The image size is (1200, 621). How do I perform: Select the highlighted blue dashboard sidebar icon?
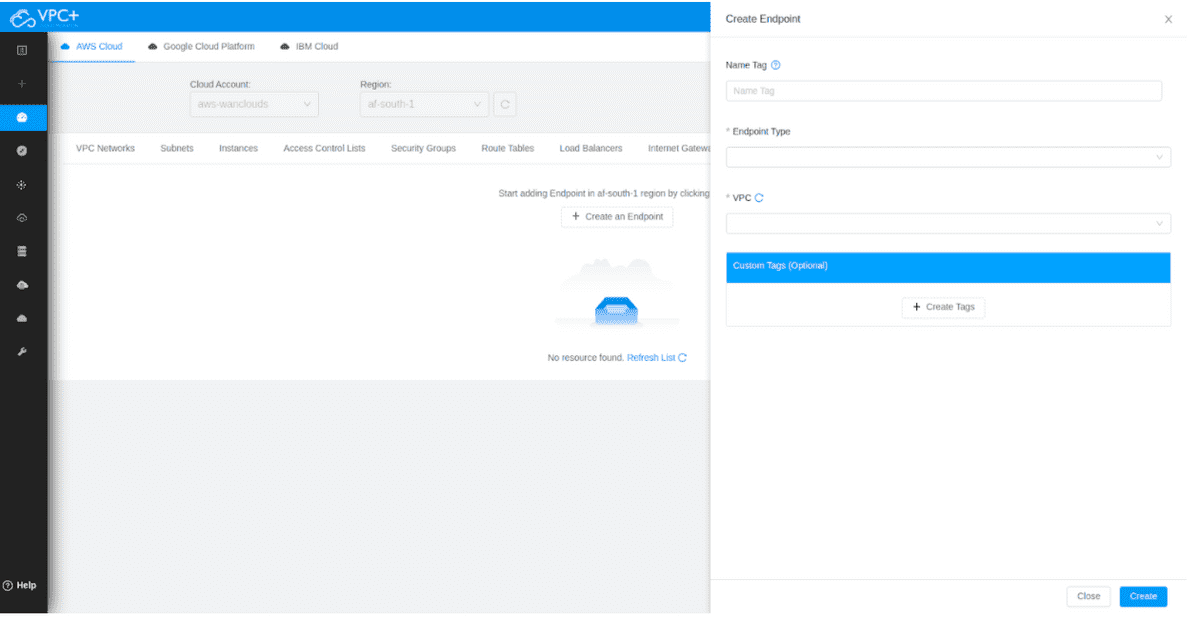tap(22, 118)
